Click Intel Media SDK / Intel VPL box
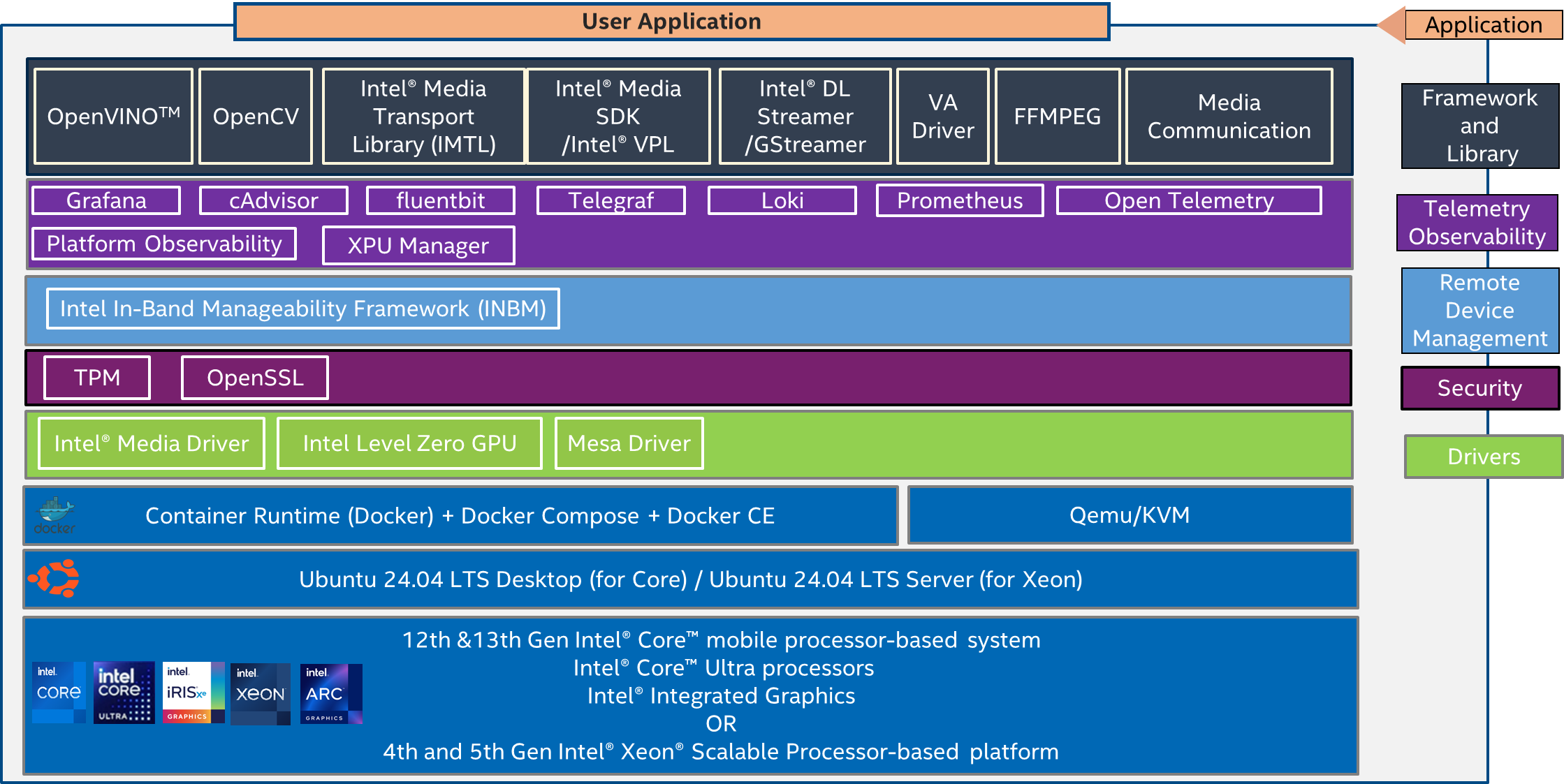This screenshot has width=1564, height=784. pos(618,116)
